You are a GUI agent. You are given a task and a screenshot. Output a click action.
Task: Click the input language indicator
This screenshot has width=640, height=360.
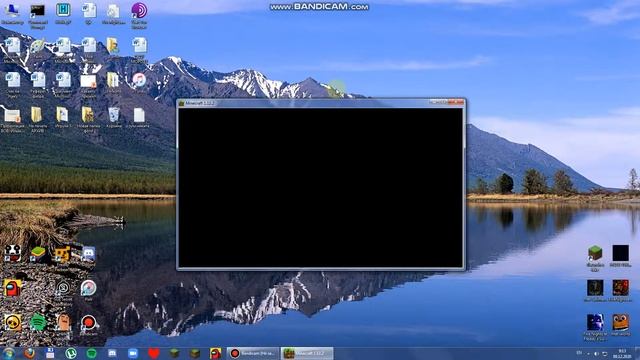pyautogui.click(x=579, y=353)
